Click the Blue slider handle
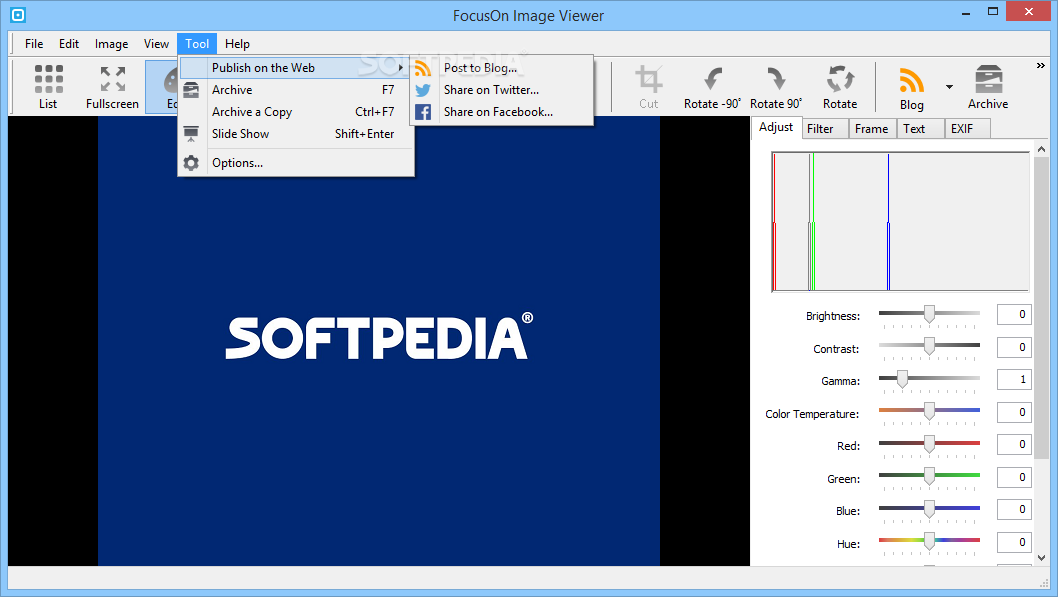 pyautogui.click(x=929, y=509)
